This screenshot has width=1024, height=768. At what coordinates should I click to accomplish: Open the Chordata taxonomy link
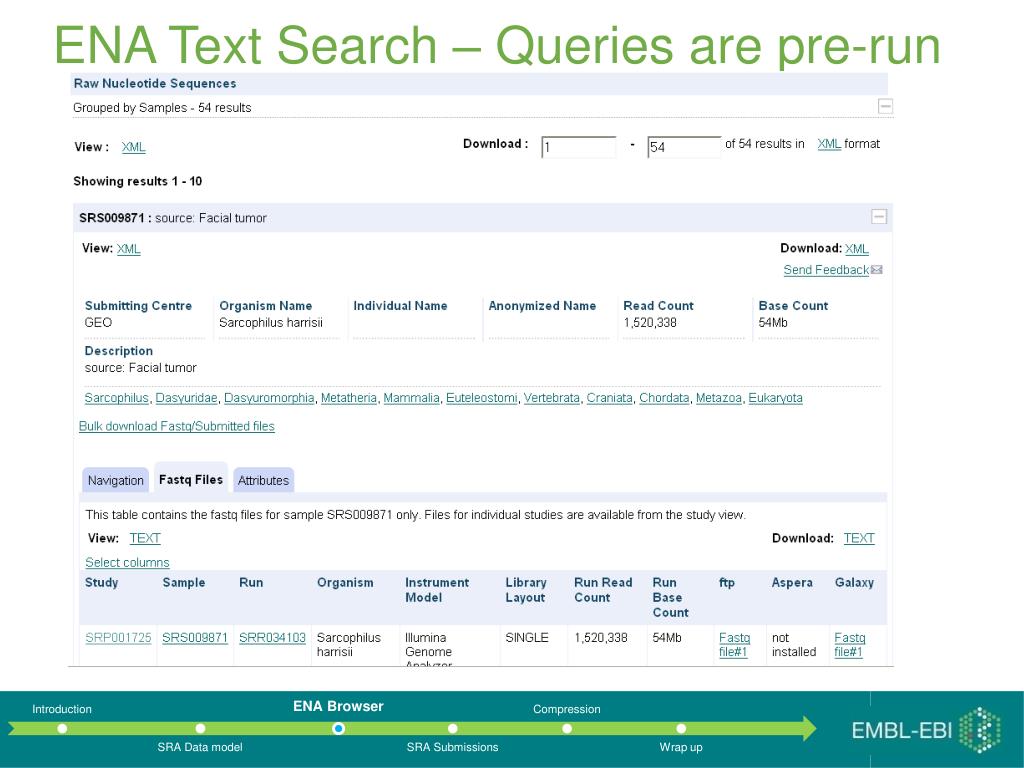(664, 398)
